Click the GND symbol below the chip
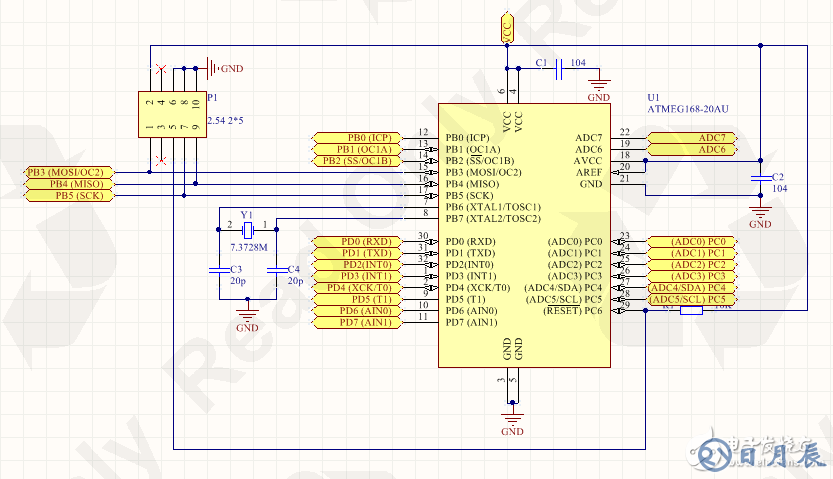The image size is (833, 479). (513, 418)
